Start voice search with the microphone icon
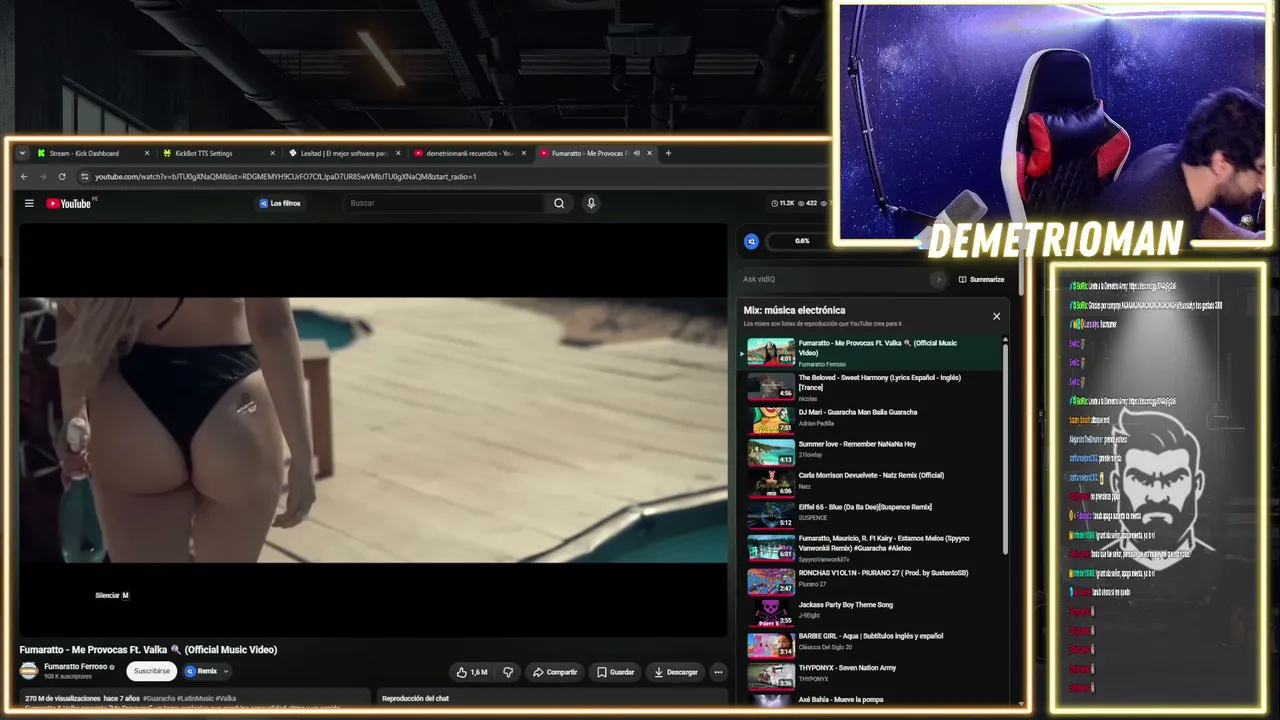 (x=591, y=203)
